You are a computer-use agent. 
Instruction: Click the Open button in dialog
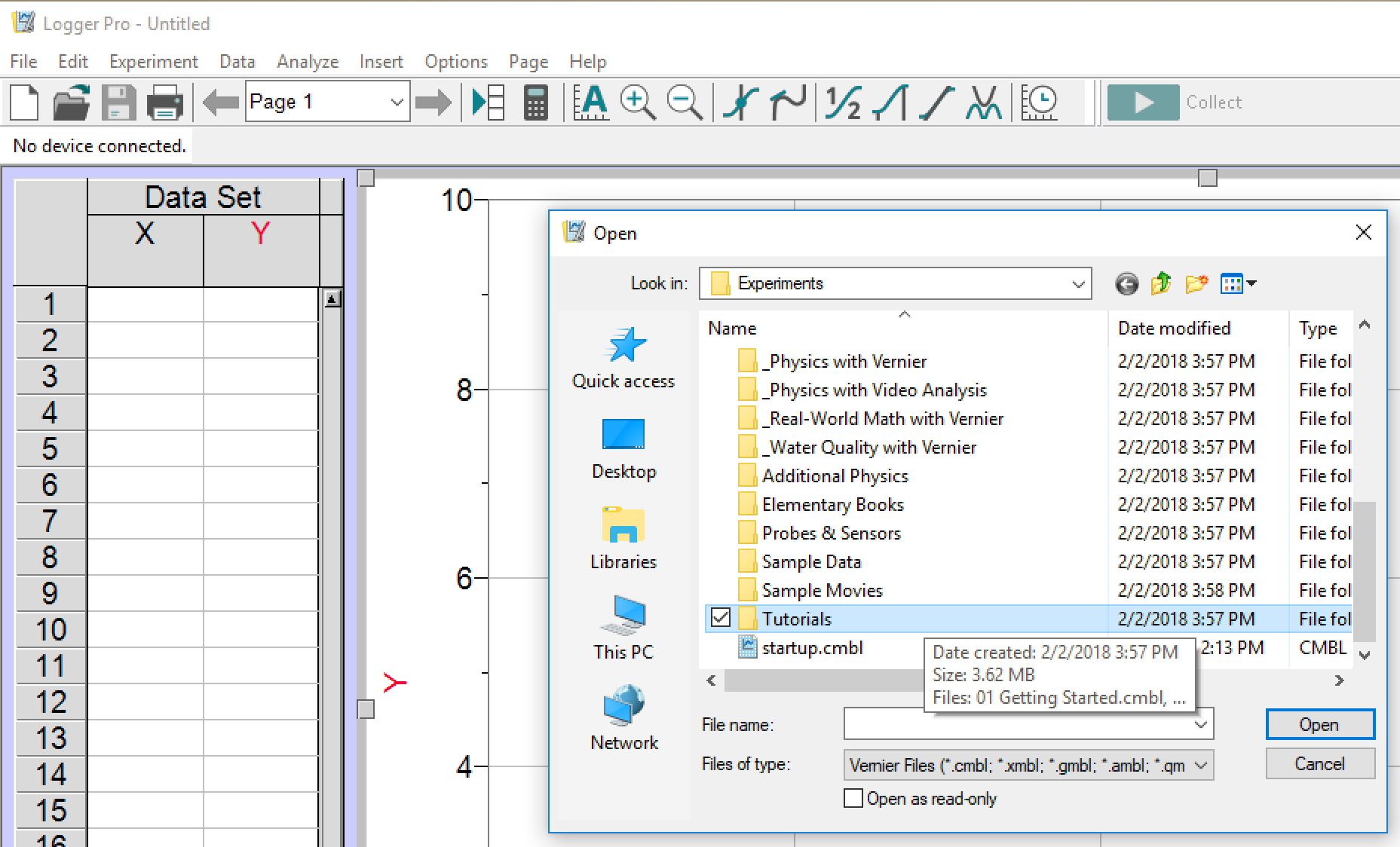[x=1319, y=724]
